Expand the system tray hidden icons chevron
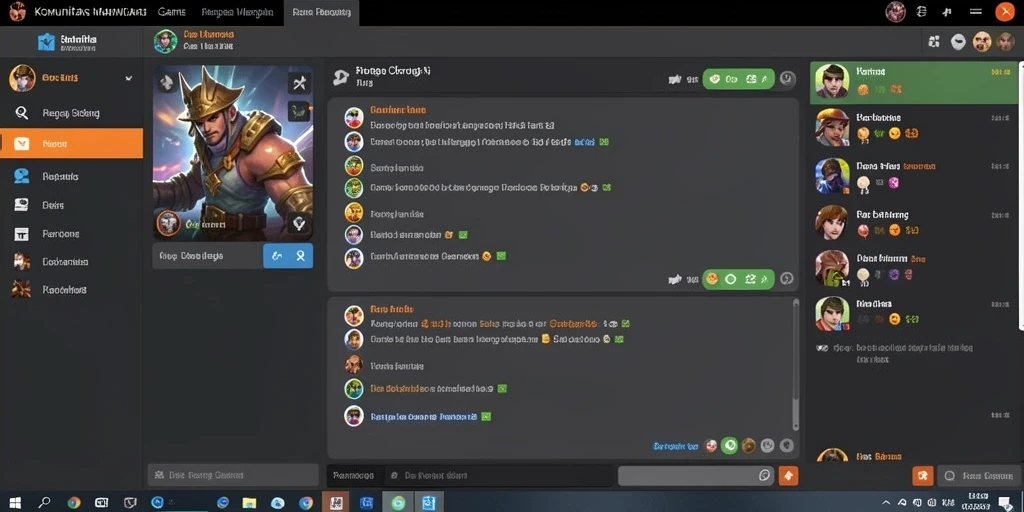1024x512 pixels. point(886,502)
